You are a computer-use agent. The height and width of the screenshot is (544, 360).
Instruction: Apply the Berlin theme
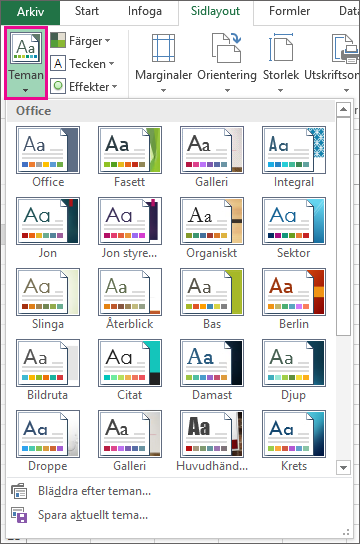click(x=294, y=299)
